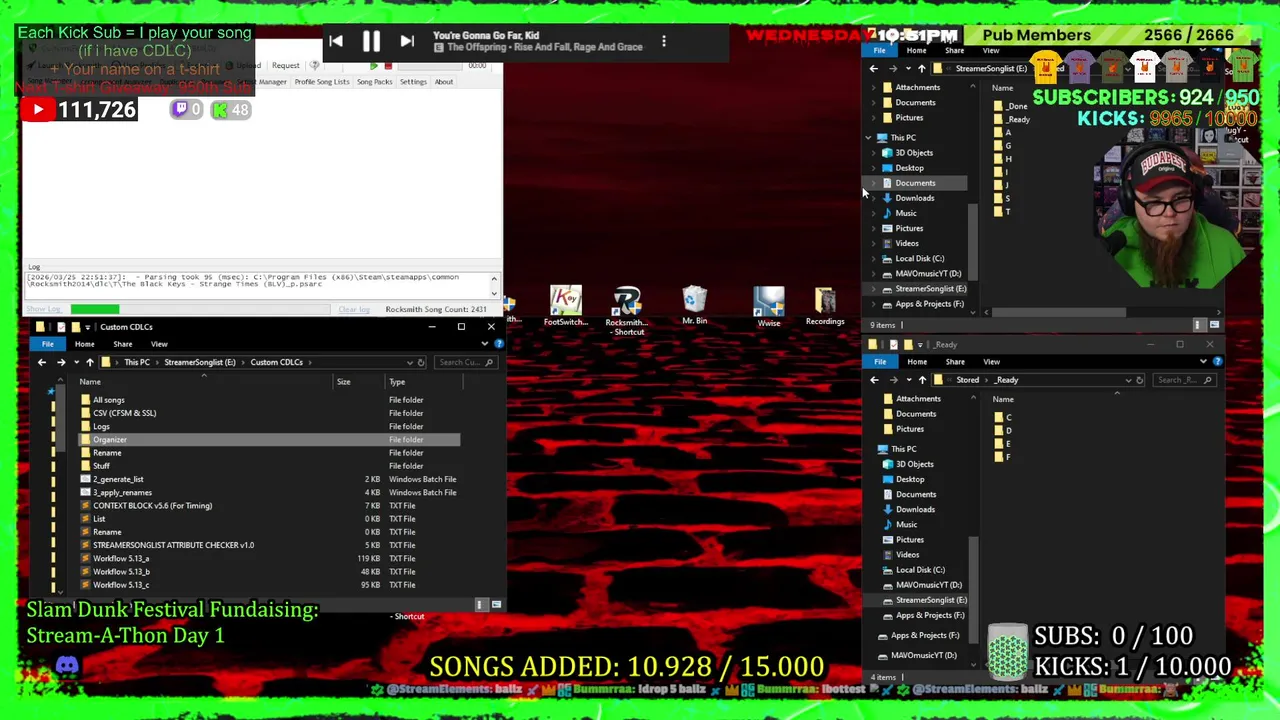Screen dimensions: 1280x720
Task: Expand Documents node in StreamerSonglist window tree
Action: (874, 183)
